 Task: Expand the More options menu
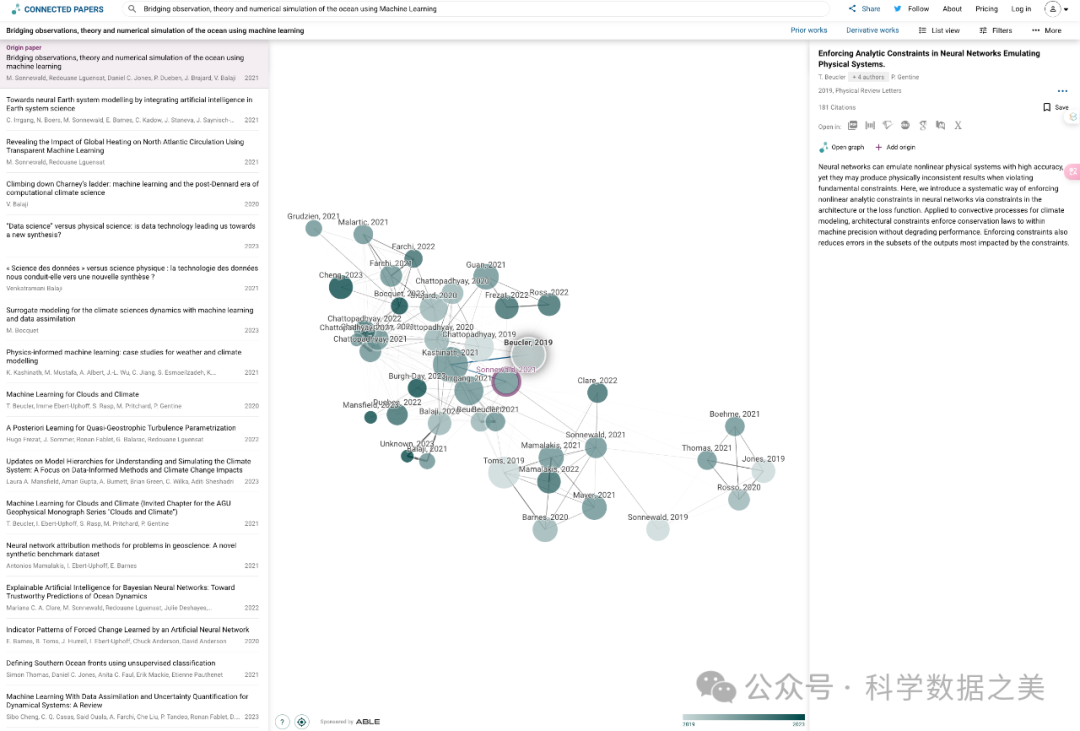(1046, 31)
